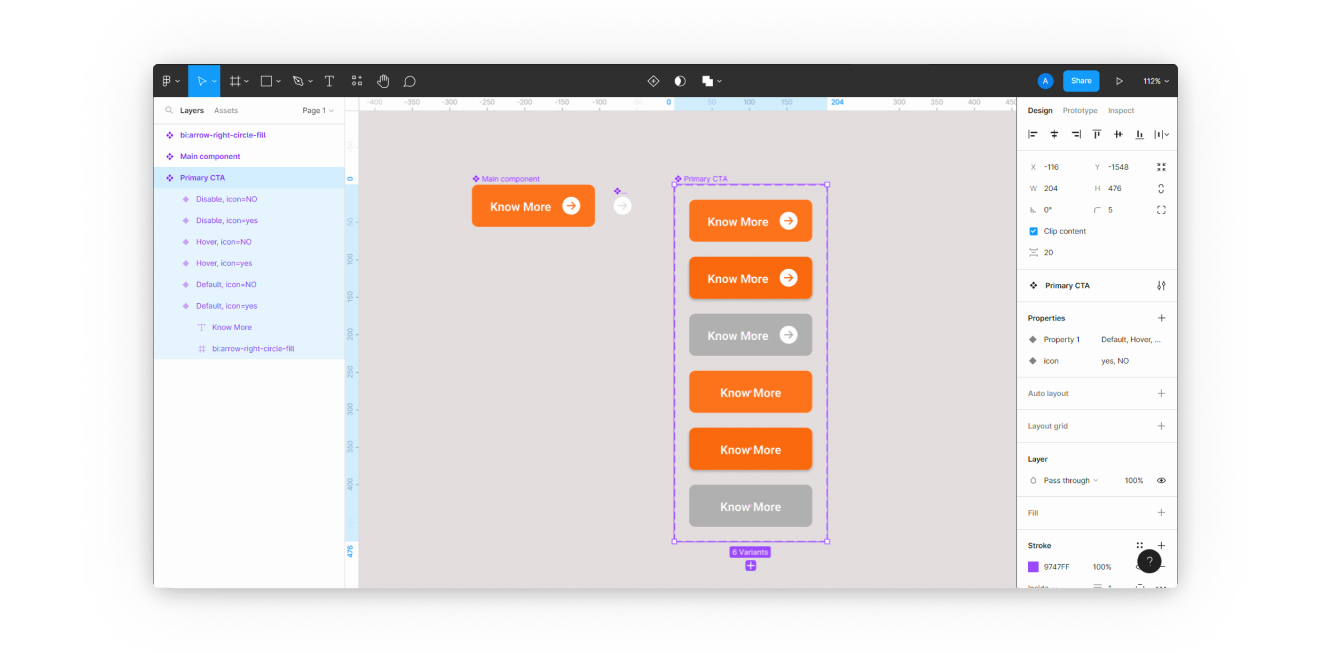Open the Boolean operations dropdown arrow
Viewport: 1331px width, 653px height.
coord(719,82)
